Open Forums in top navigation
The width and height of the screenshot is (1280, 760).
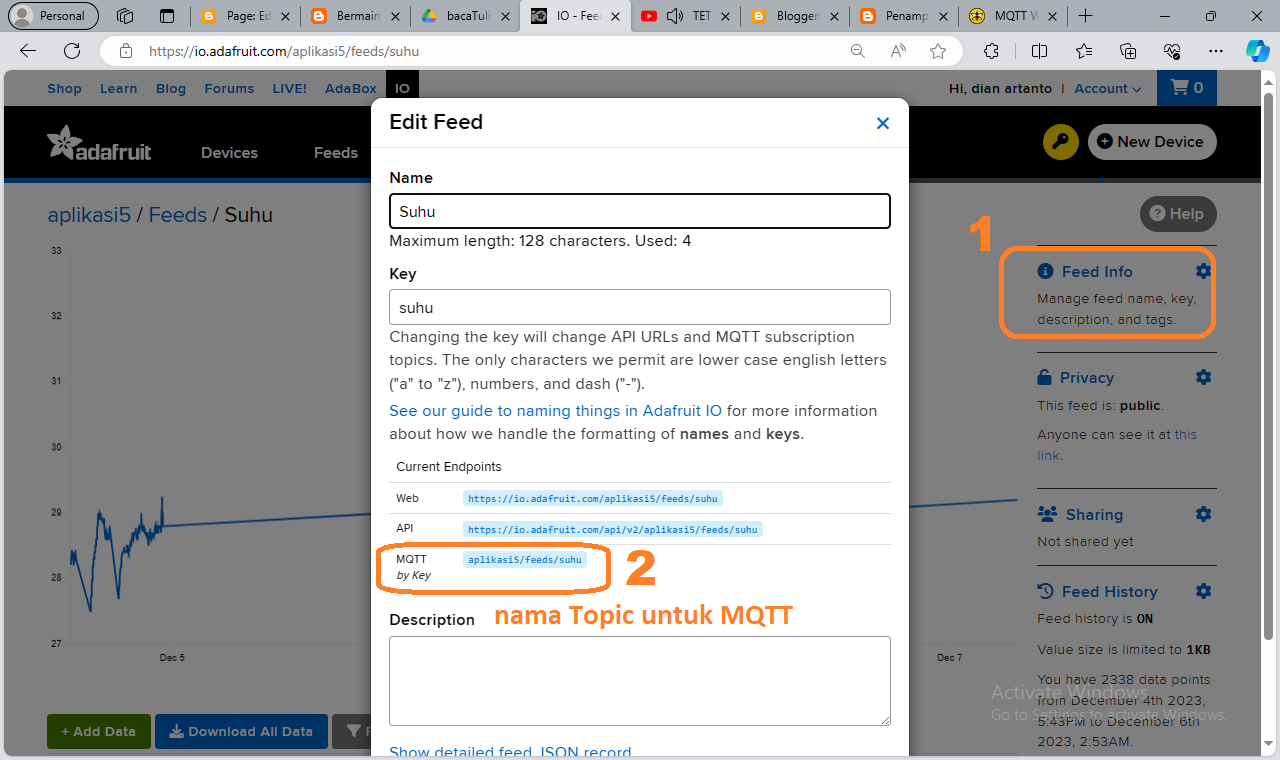(x=229, y=88)
